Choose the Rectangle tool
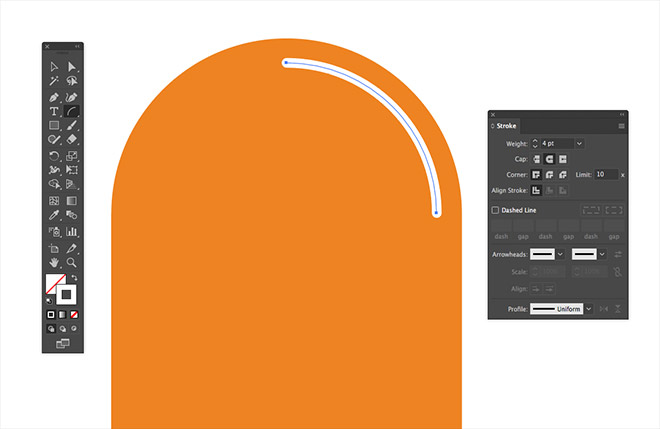Viewport: 660px width, 429px height. click(54, 125)
